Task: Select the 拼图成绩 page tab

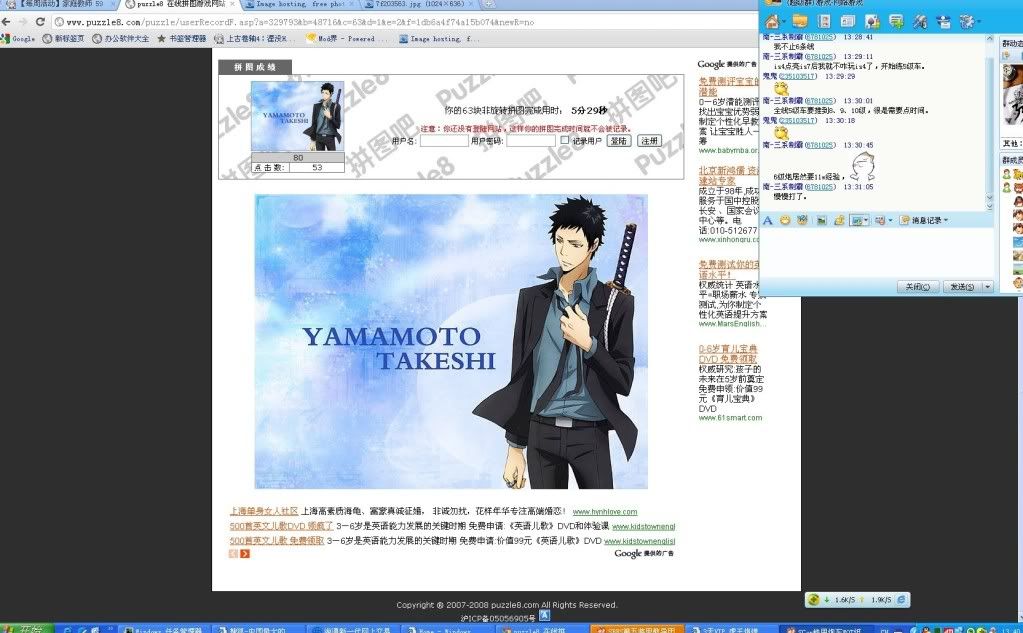Action: pyautogui.click(x=255, y=67)
